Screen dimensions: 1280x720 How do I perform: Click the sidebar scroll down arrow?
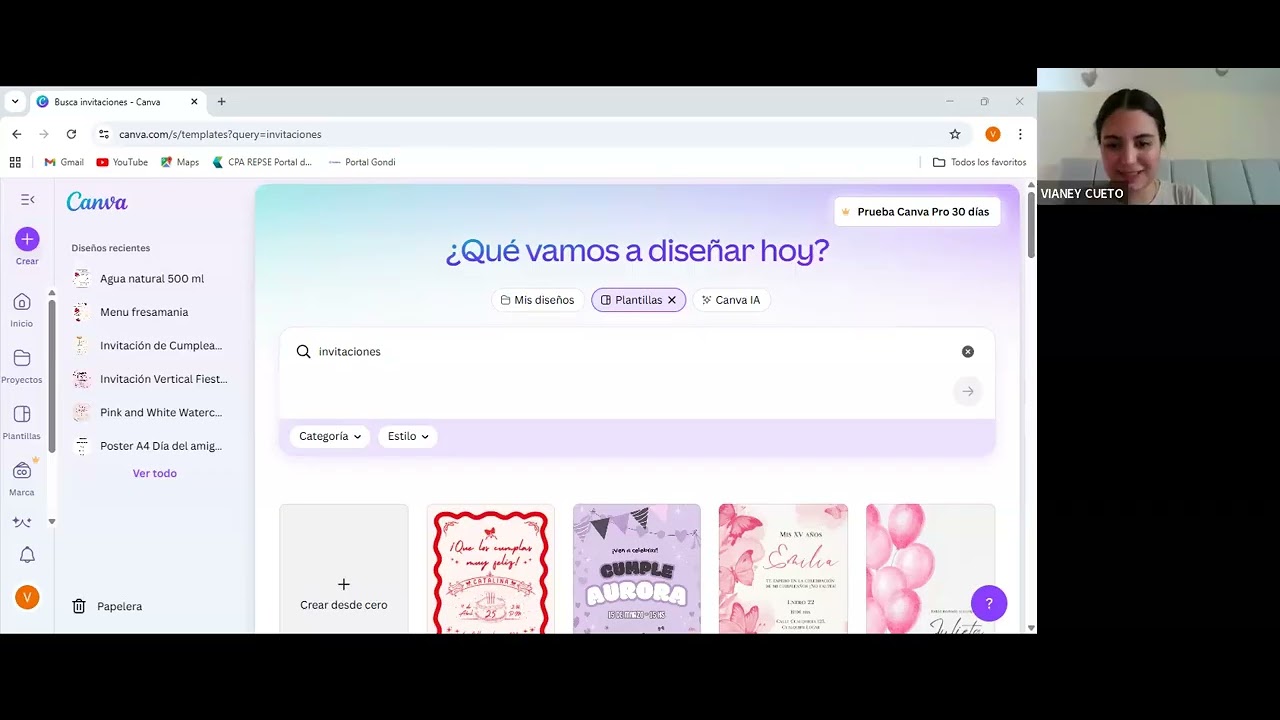pyautogui.click(x=52, y=522)
